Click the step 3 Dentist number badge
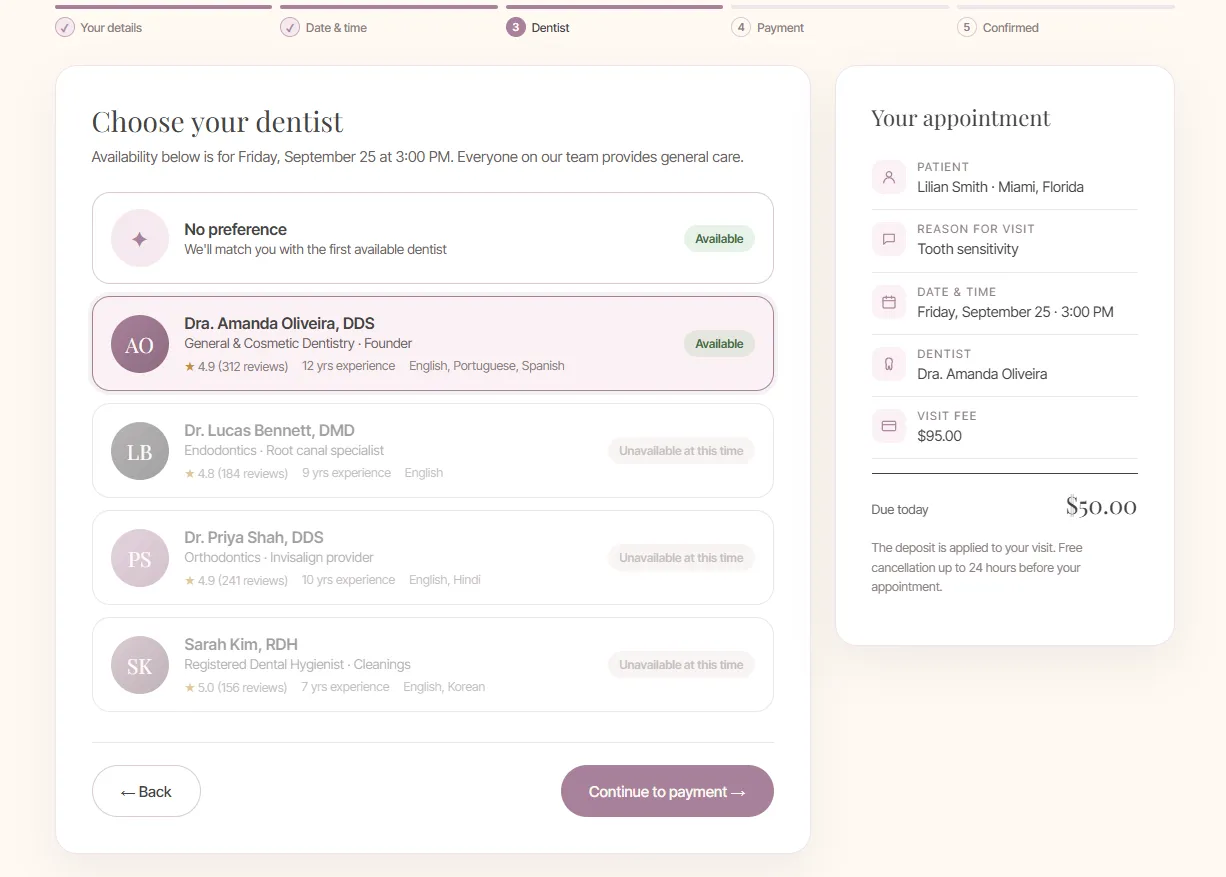Image resolution: width=1226 pixels, height=877 pixels. pyautogui.click(x=515, y=28)
